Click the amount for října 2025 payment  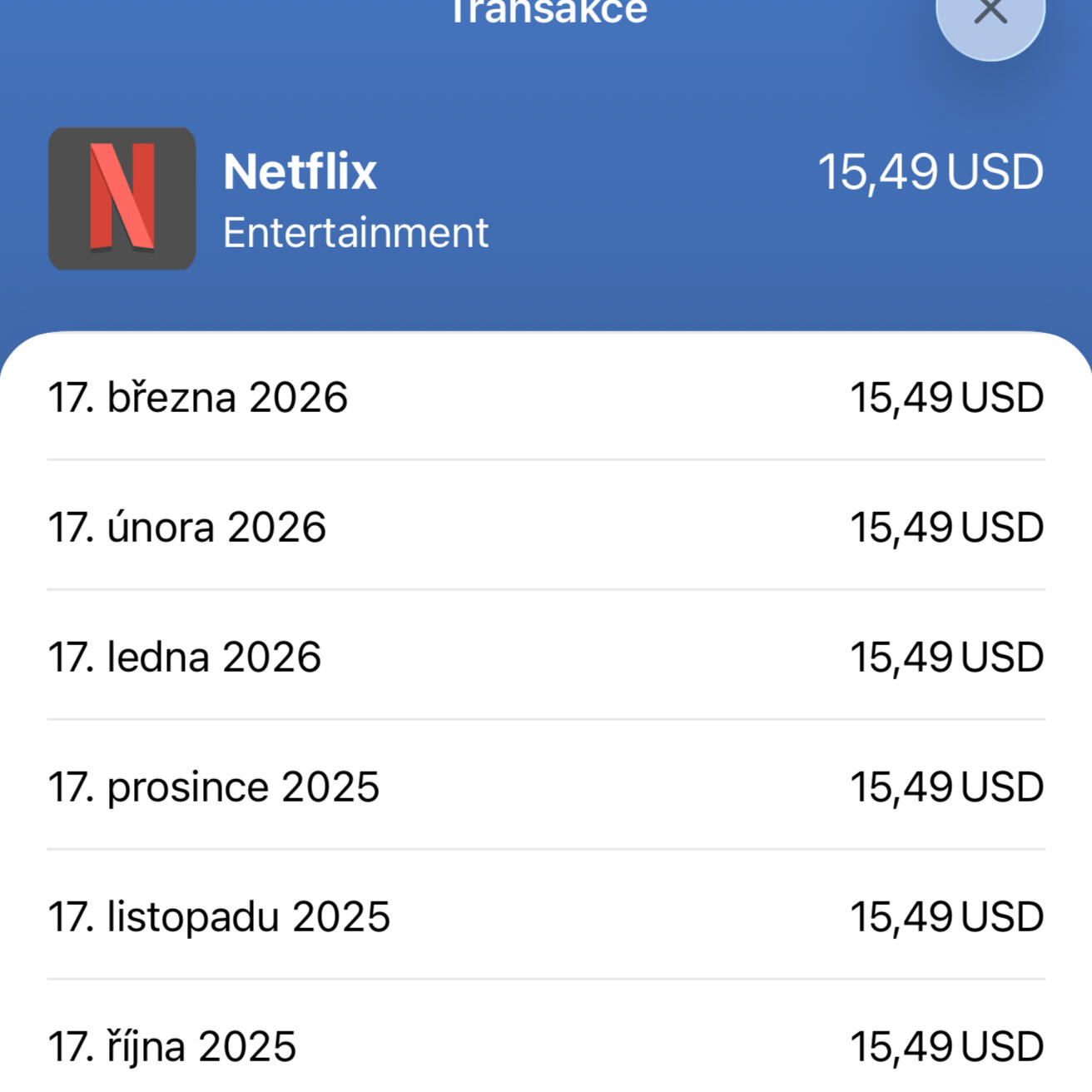(x=946, y=1046)
